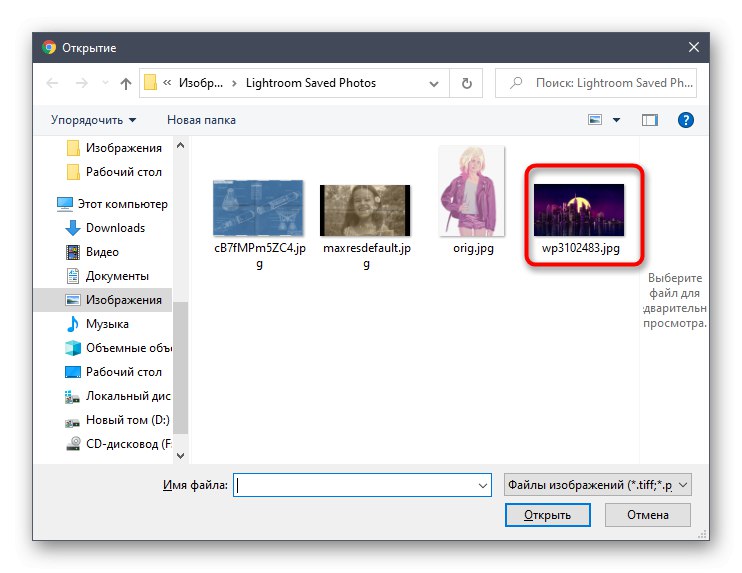Create a new folder with Новая папка
This screenshot has height=573, width=742.
pos(201,120)
